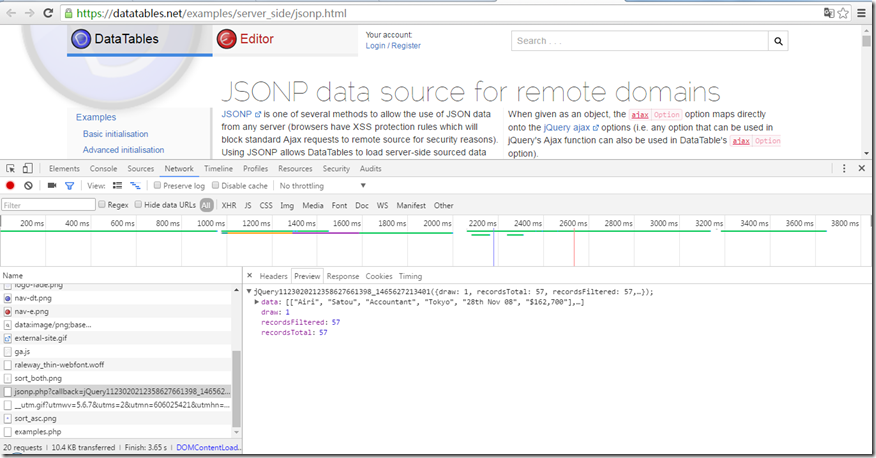Open the Response tab of the request
Screen dimensions: 876x458
click(x=342, y=276)
